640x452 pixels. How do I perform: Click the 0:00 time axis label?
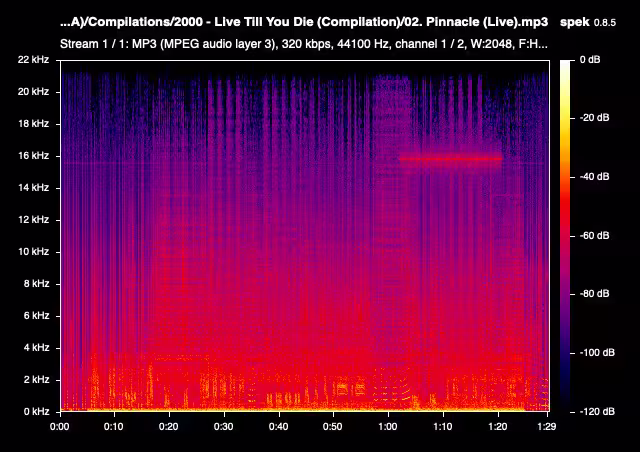[x=60, y=427]
